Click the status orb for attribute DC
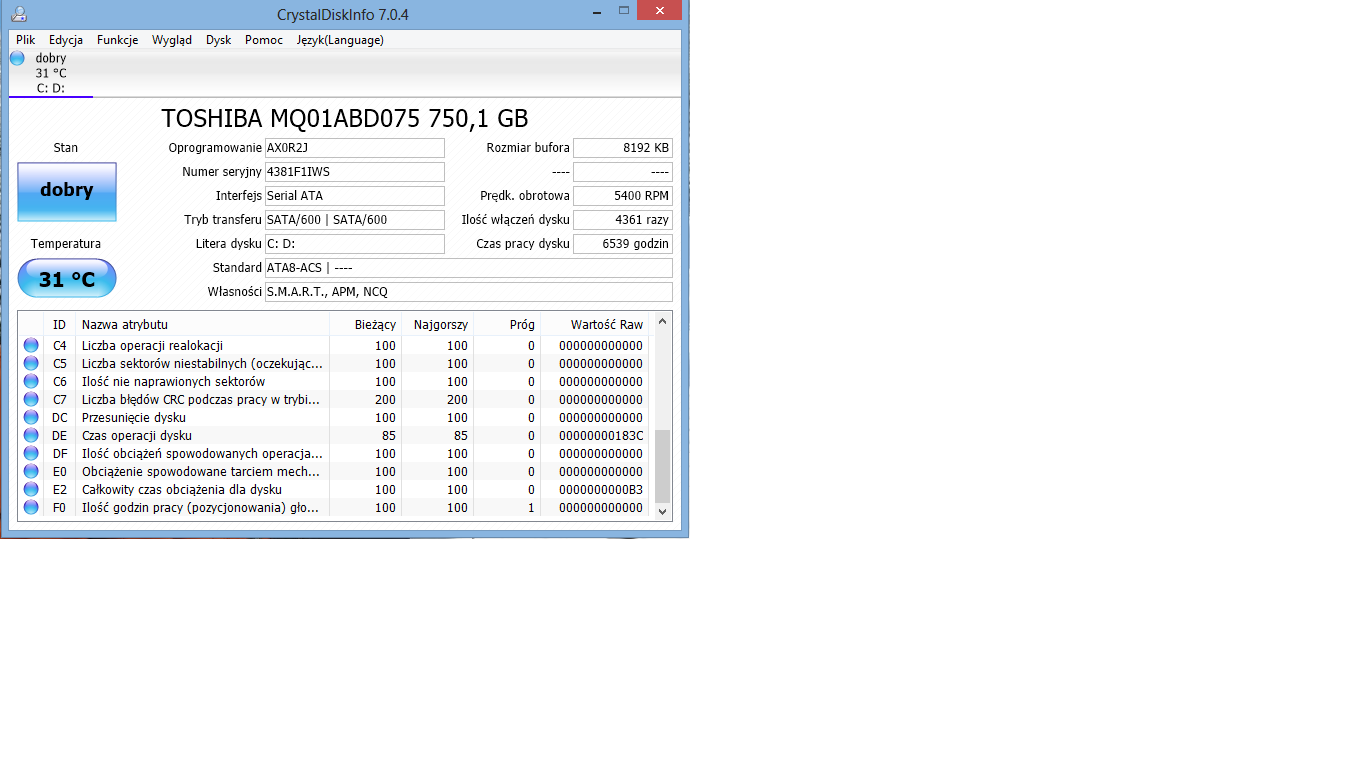The width and height of the screenshot is (1366, 768). [x=31, y=417]
